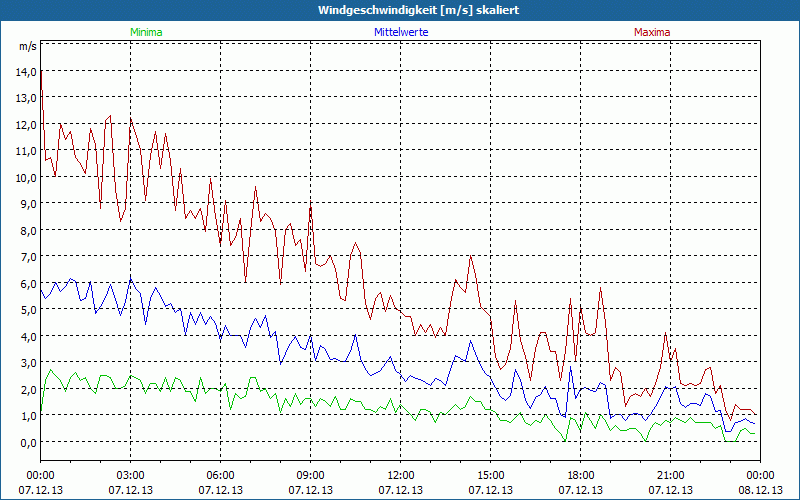
Task: Click the 9,0 y-axis value
Action: pos(28,204)
